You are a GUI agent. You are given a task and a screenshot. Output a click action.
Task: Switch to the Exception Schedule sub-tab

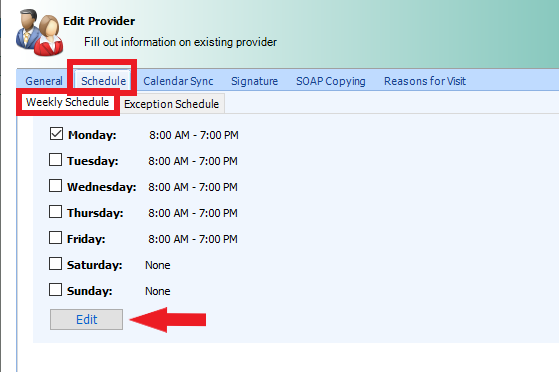point(171,104)
